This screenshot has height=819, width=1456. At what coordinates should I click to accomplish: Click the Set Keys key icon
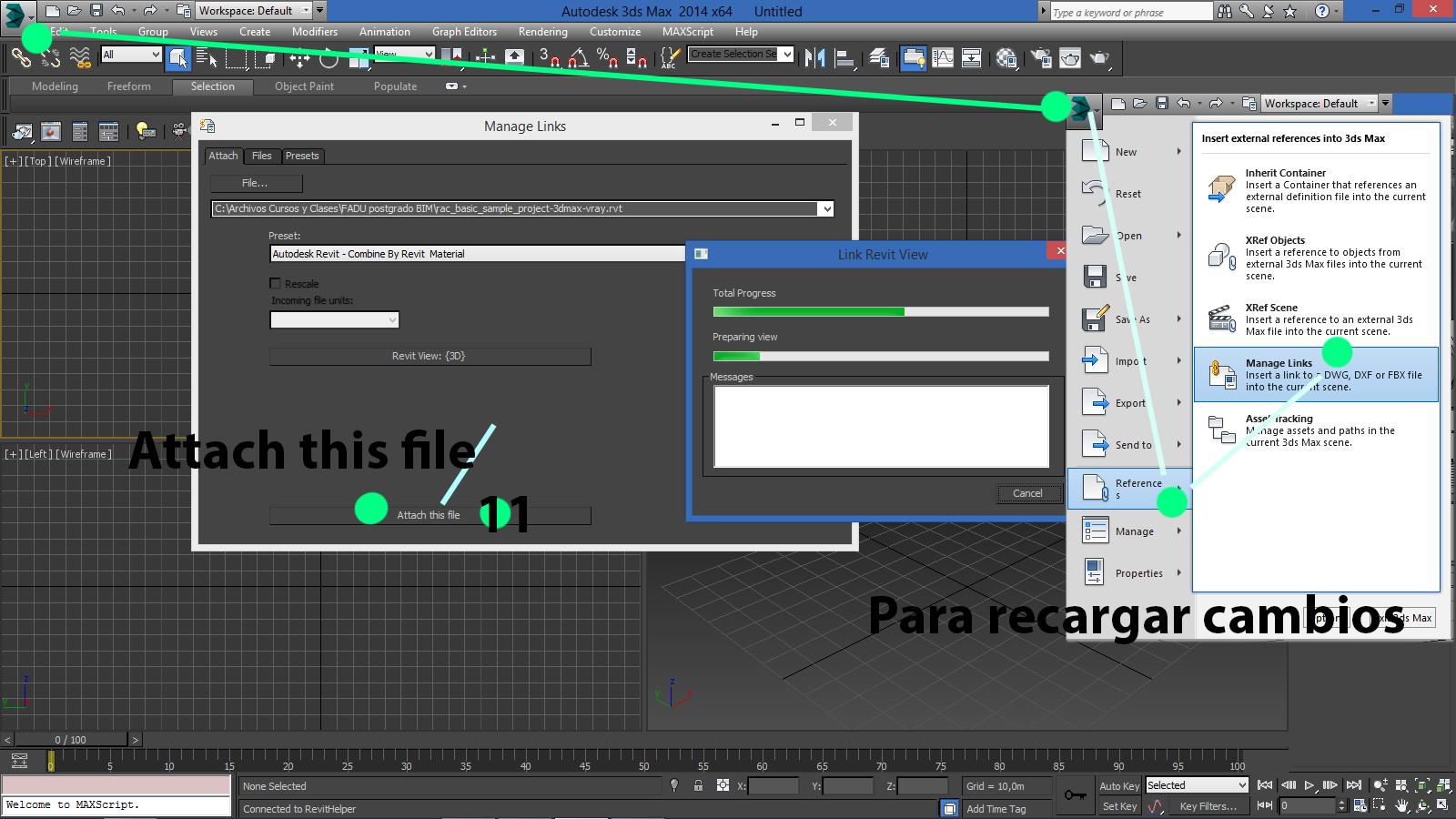1076,795
